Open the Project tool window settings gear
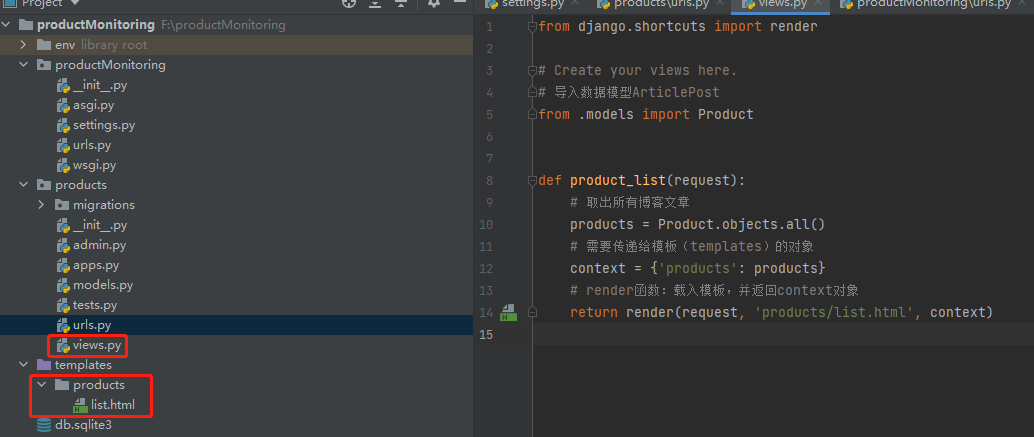 433,3
